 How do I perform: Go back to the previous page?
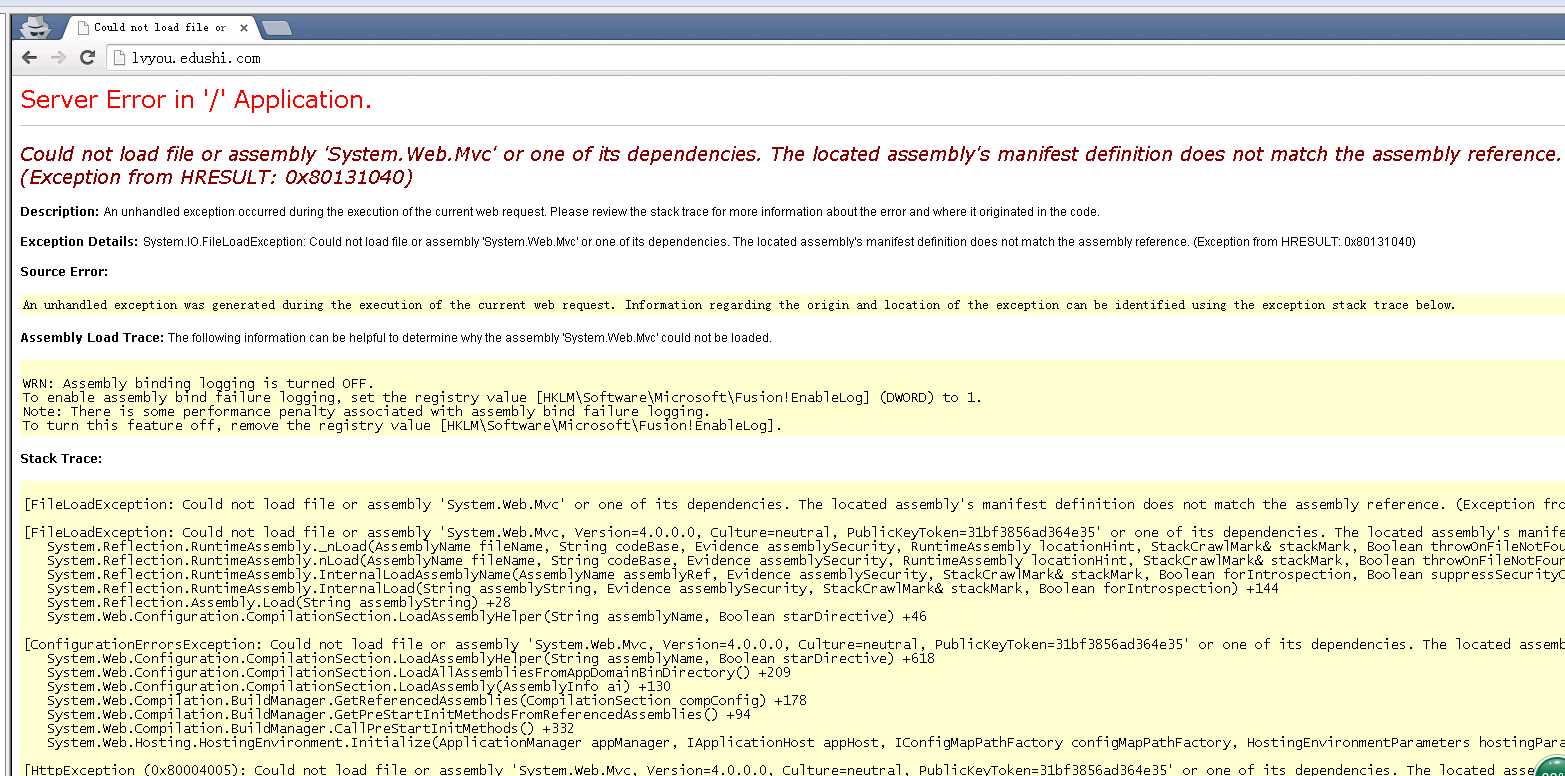point(30,58)
